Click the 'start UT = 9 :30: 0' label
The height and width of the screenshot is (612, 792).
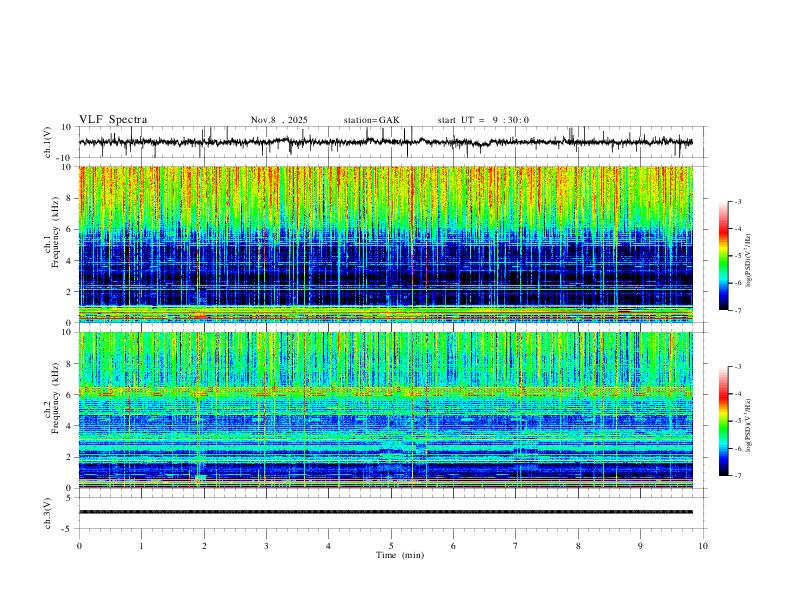(x=483, y=120)
